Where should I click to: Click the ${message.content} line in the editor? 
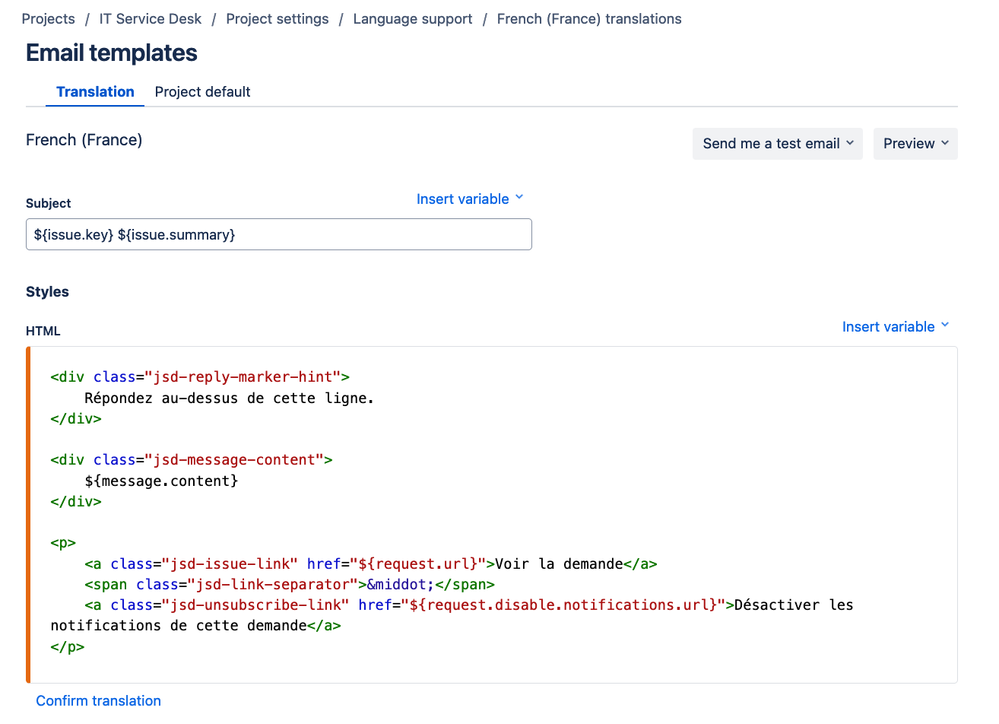[161, 481]
